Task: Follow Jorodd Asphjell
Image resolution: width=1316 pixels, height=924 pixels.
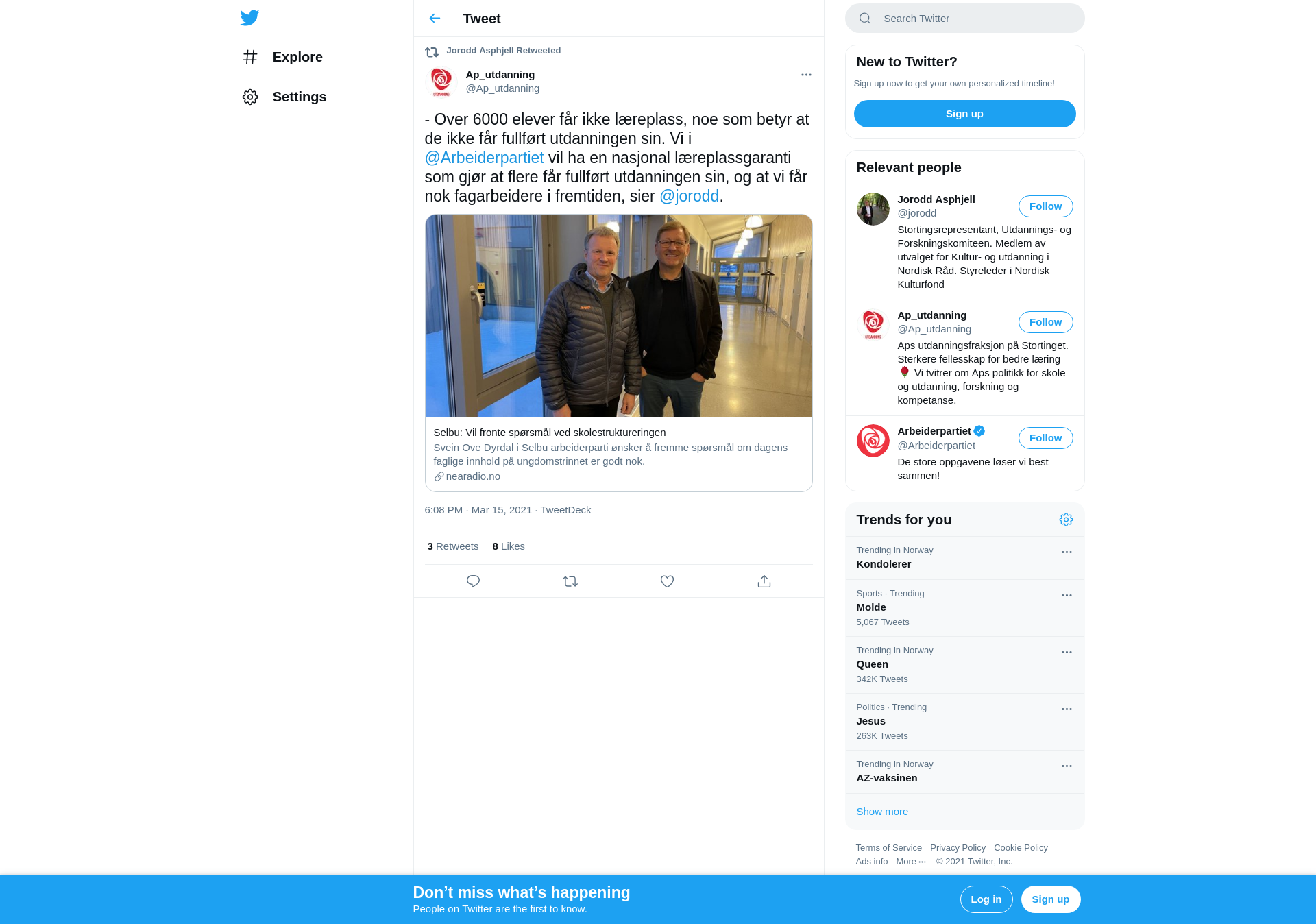Action: point(1045,206)
